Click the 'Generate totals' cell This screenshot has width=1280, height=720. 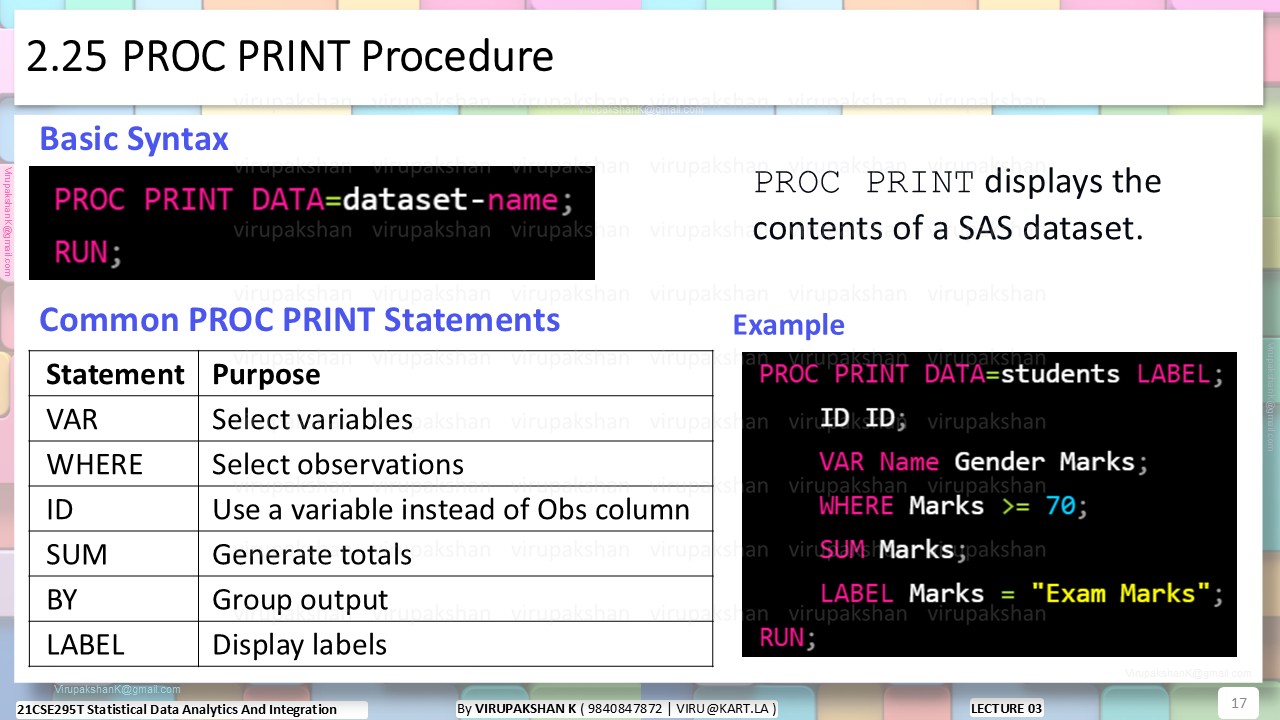click(456, 554)
